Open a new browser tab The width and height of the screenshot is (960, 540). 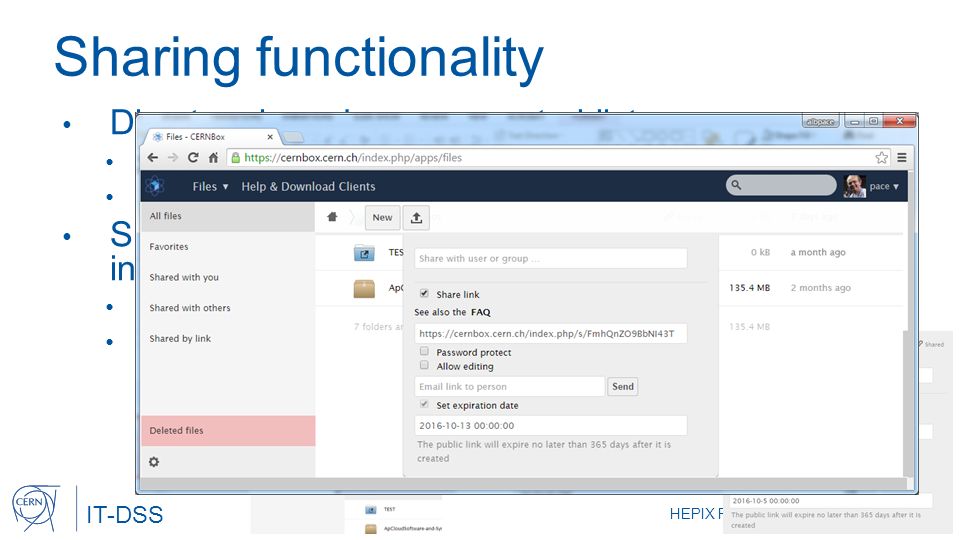293,137
